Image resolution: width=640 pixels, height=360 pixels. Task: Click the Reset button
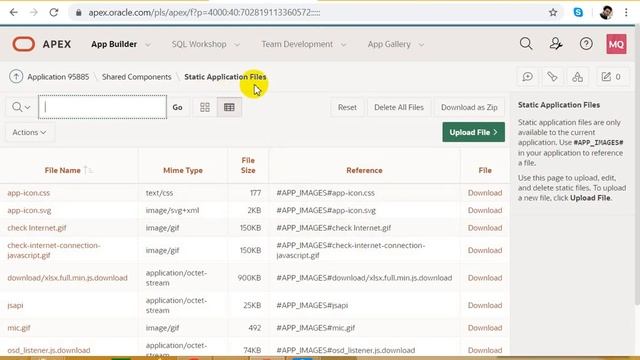coord(347,107)
